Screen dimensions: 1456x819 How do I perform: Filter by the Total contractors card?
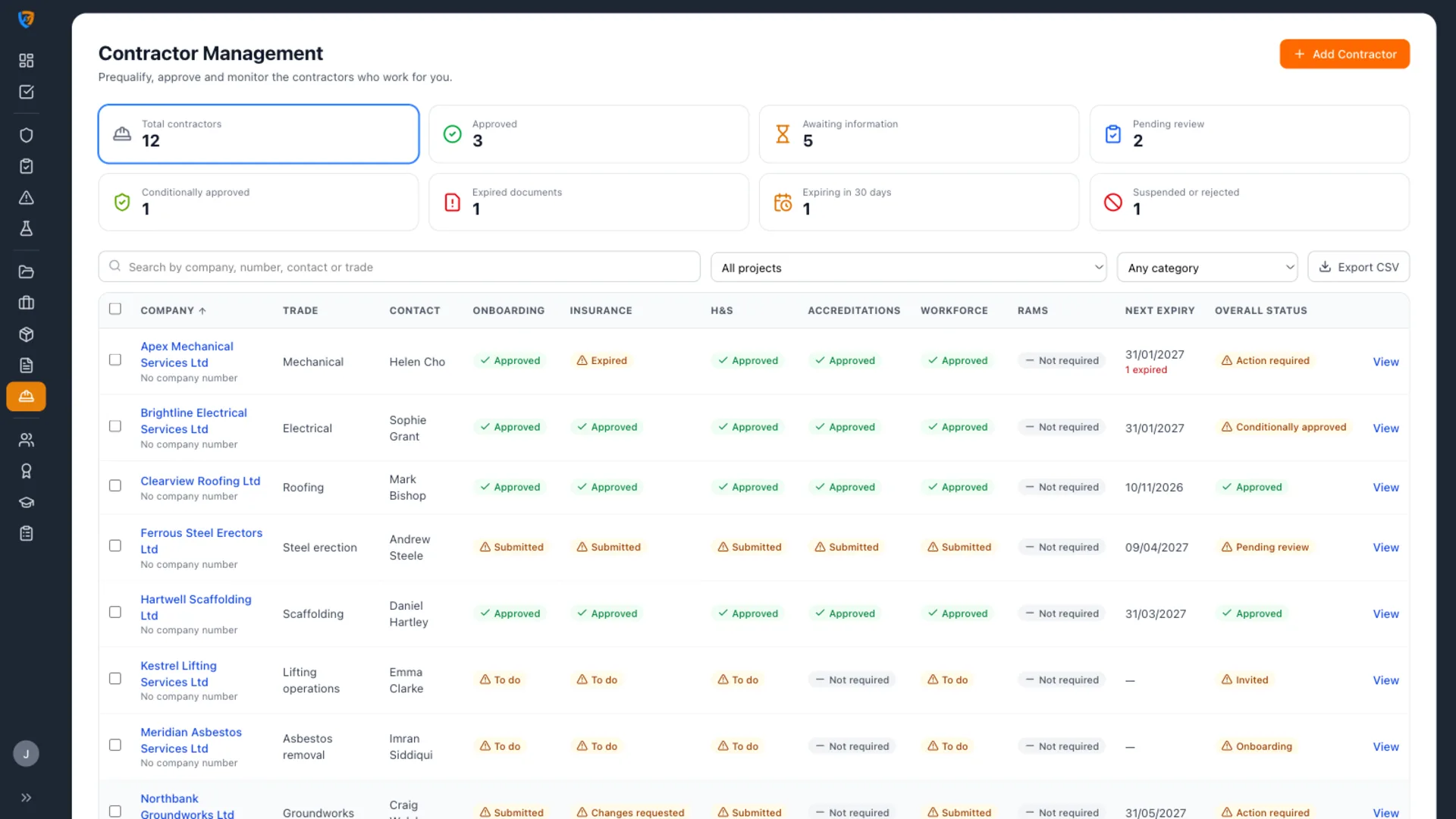pyautogui.click(x=259, y=134)
